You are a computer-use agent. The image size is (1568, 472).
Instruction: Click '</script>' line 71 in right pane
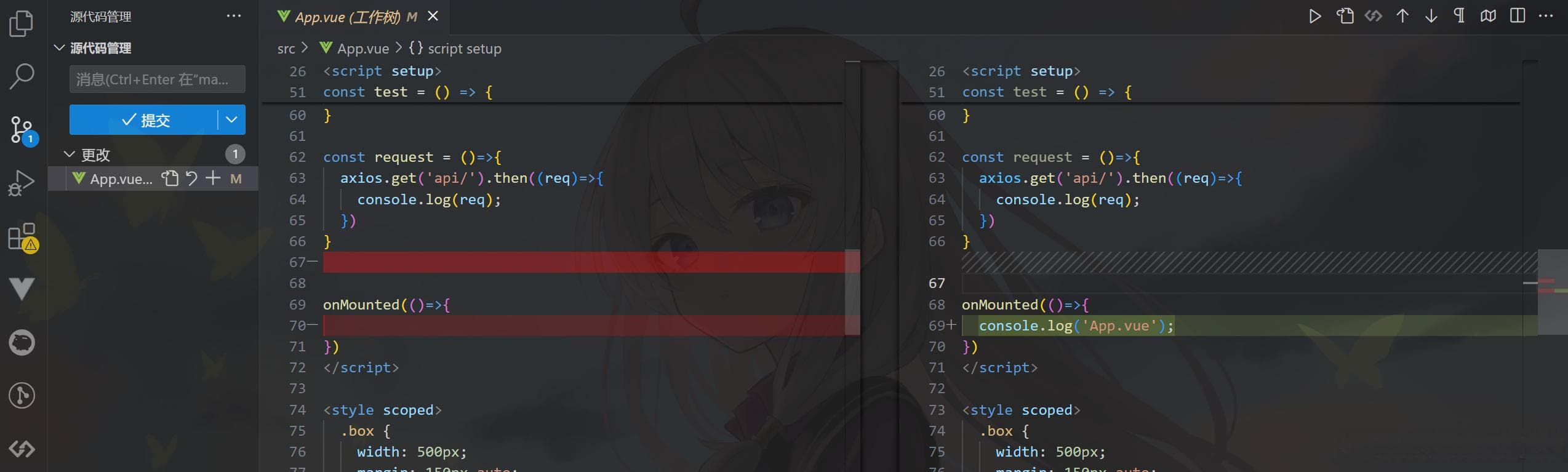[x=1000, y=367]
